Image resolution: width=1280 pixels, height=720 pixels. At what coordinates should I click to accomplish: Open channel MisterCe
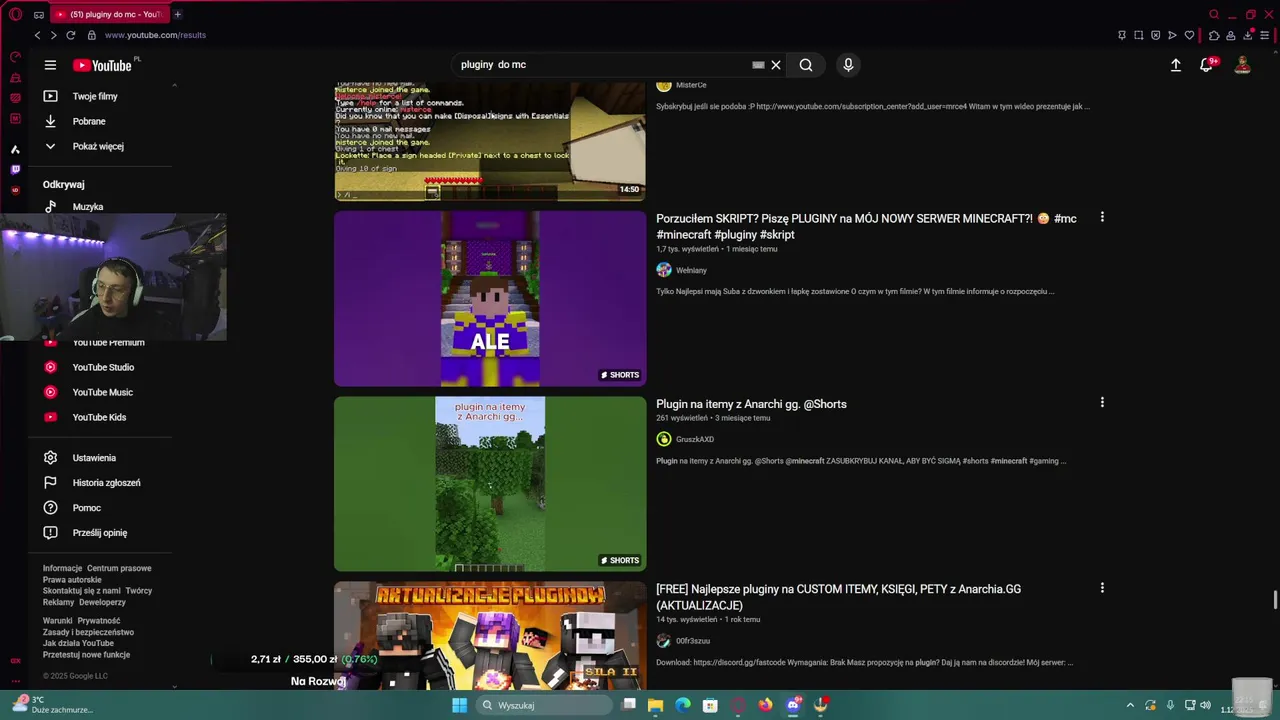(691, 85)
